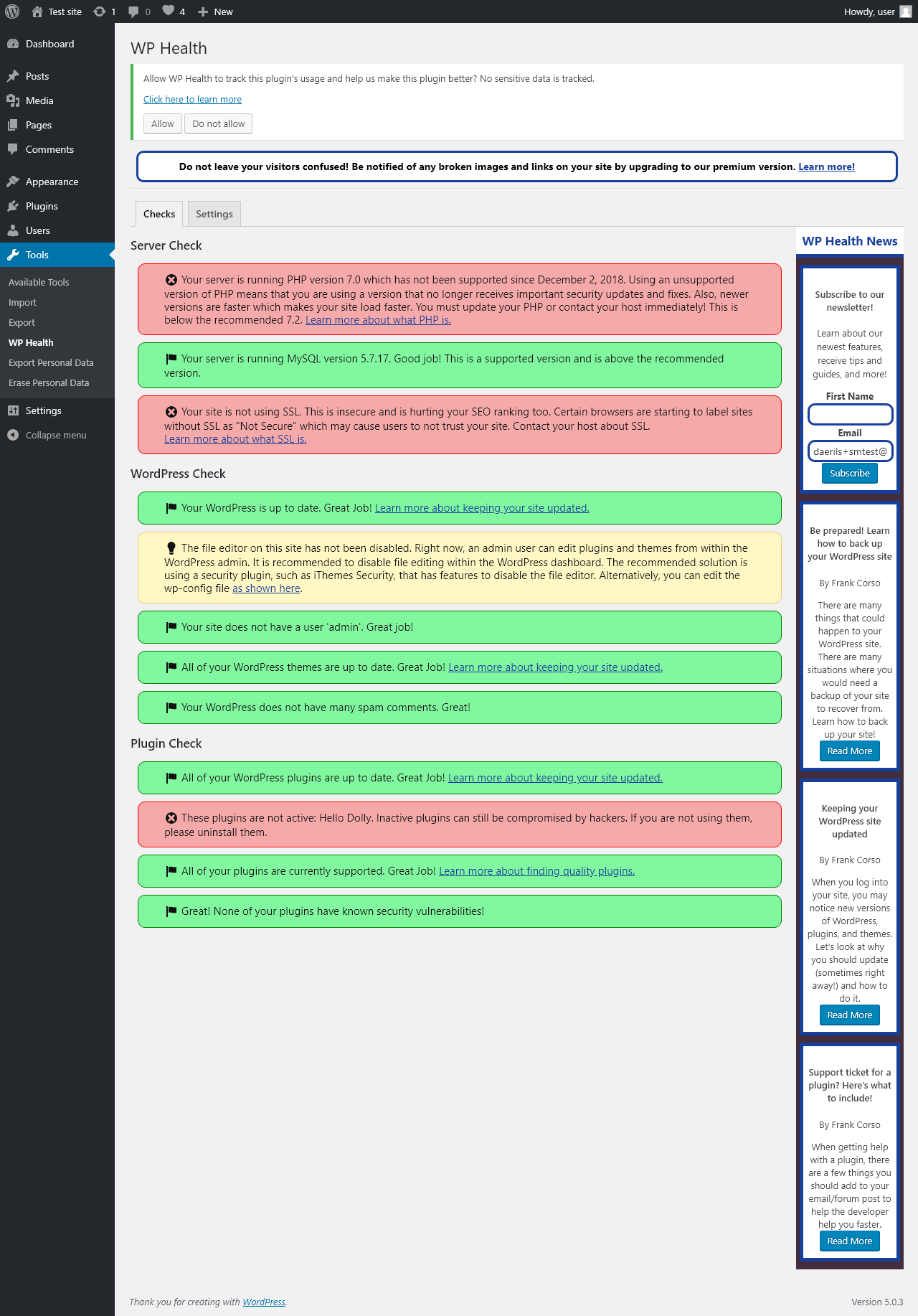The image size is (918, 1316).
Task: Open Erase Personal Data submenu item
Action: pyautogui.click(x=49, y=382)
